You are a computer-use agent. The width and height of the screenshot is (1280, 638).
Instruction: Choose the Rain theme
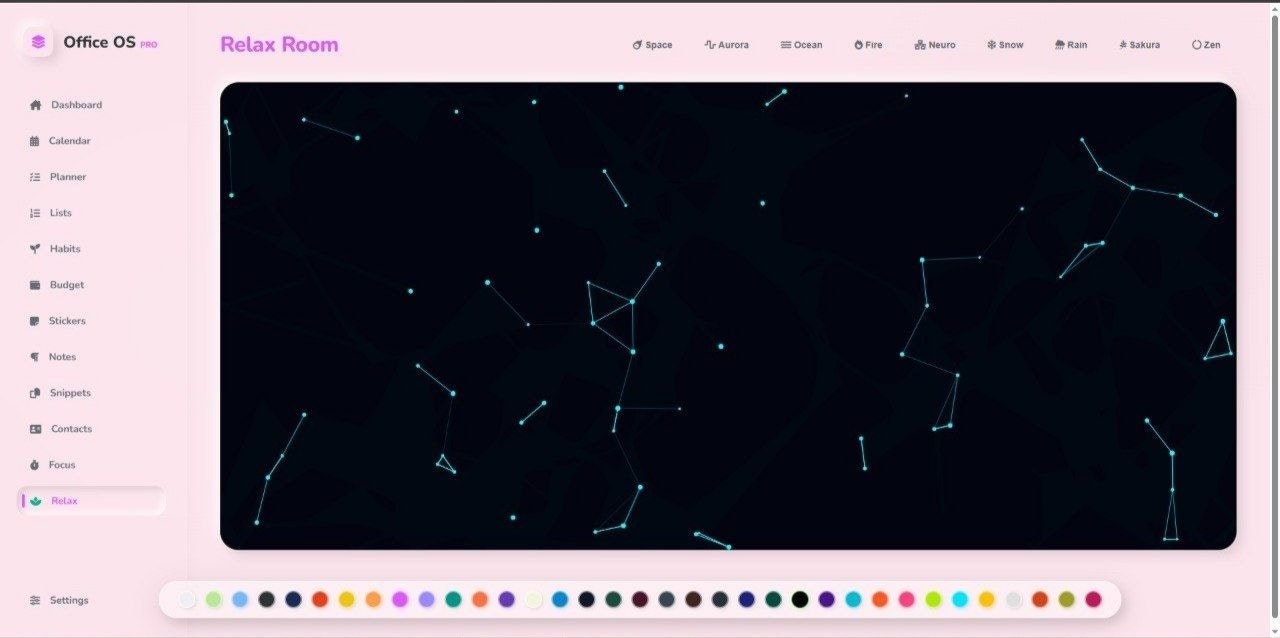[x=1071, y=45]
